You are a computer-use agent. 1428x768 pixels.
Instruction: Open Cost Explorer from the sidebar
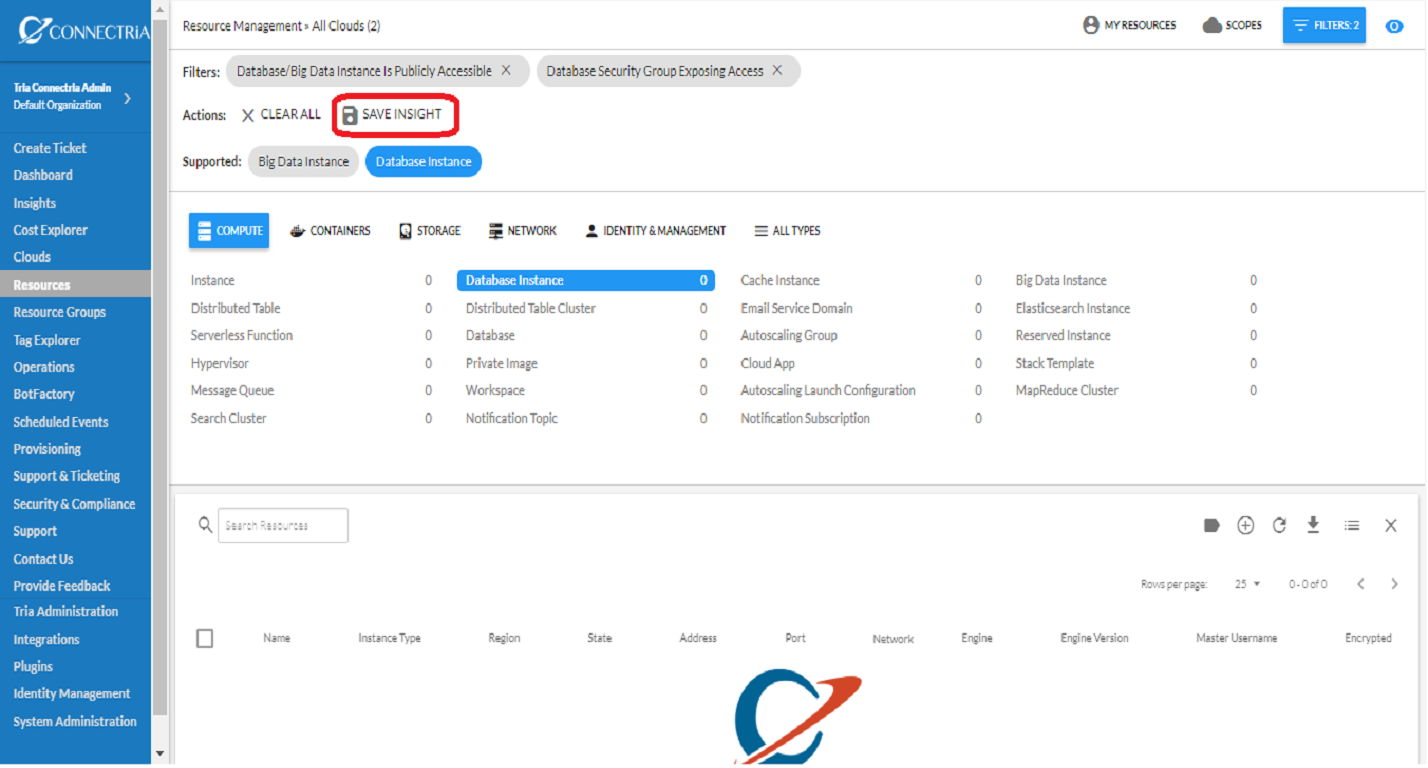(x=50, y=230)
